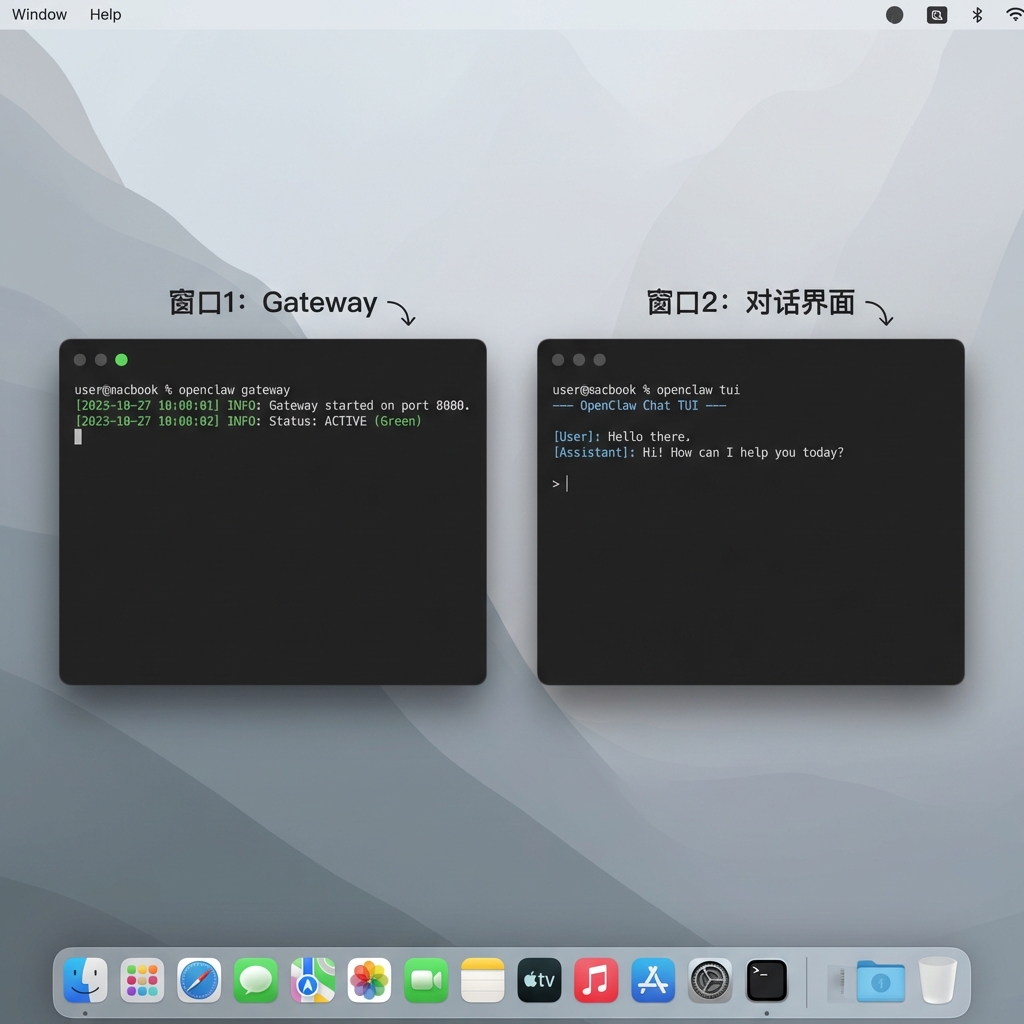Launch Safari from the dock

coord(199,981)
